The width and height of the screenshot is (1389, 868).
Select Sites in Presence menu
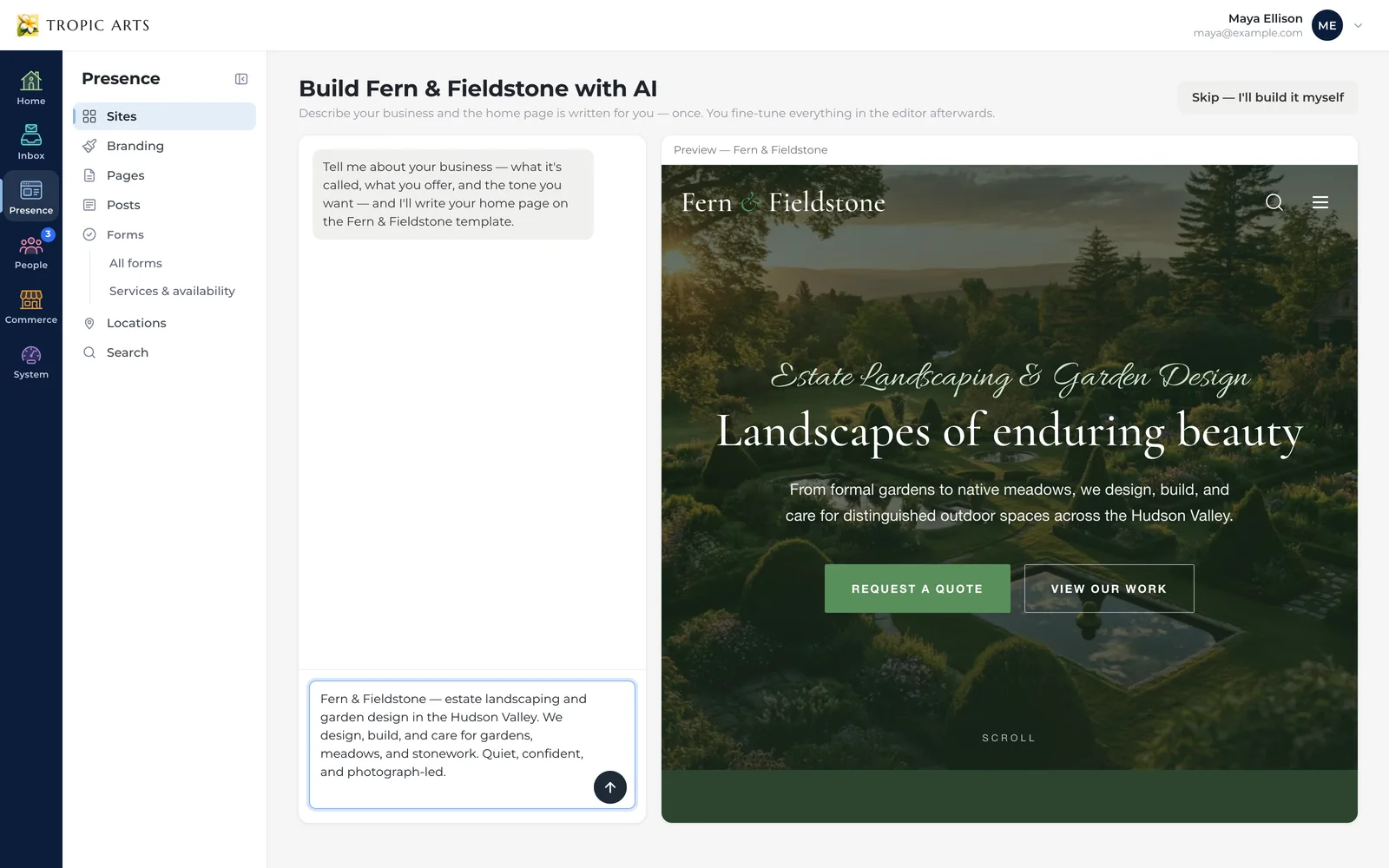[x=165, y=116]
